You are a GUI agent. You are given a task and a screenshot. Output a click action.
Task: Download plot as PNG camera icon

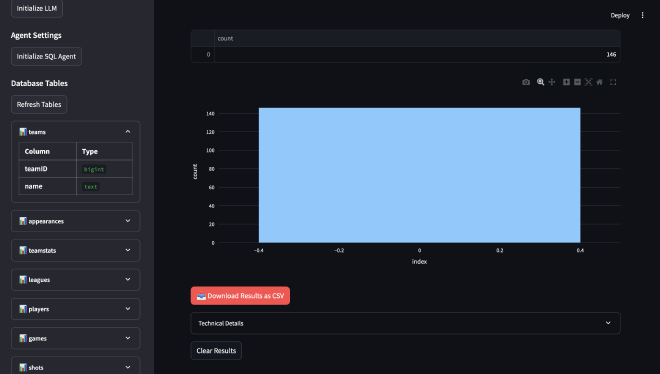[x=526, y=82]
